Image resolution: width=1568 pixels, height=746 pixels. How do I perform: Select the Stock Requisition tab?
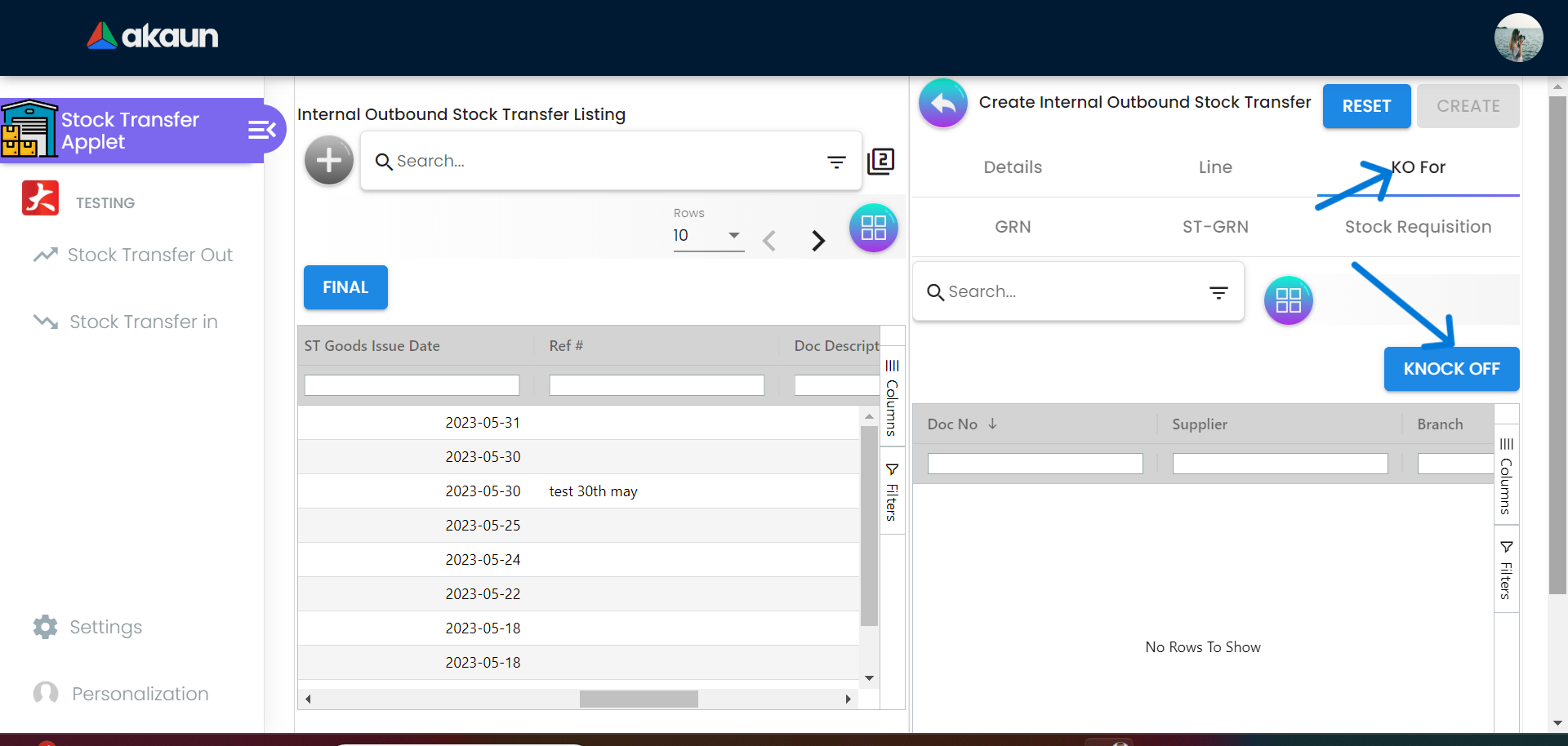pos(1418,227)
